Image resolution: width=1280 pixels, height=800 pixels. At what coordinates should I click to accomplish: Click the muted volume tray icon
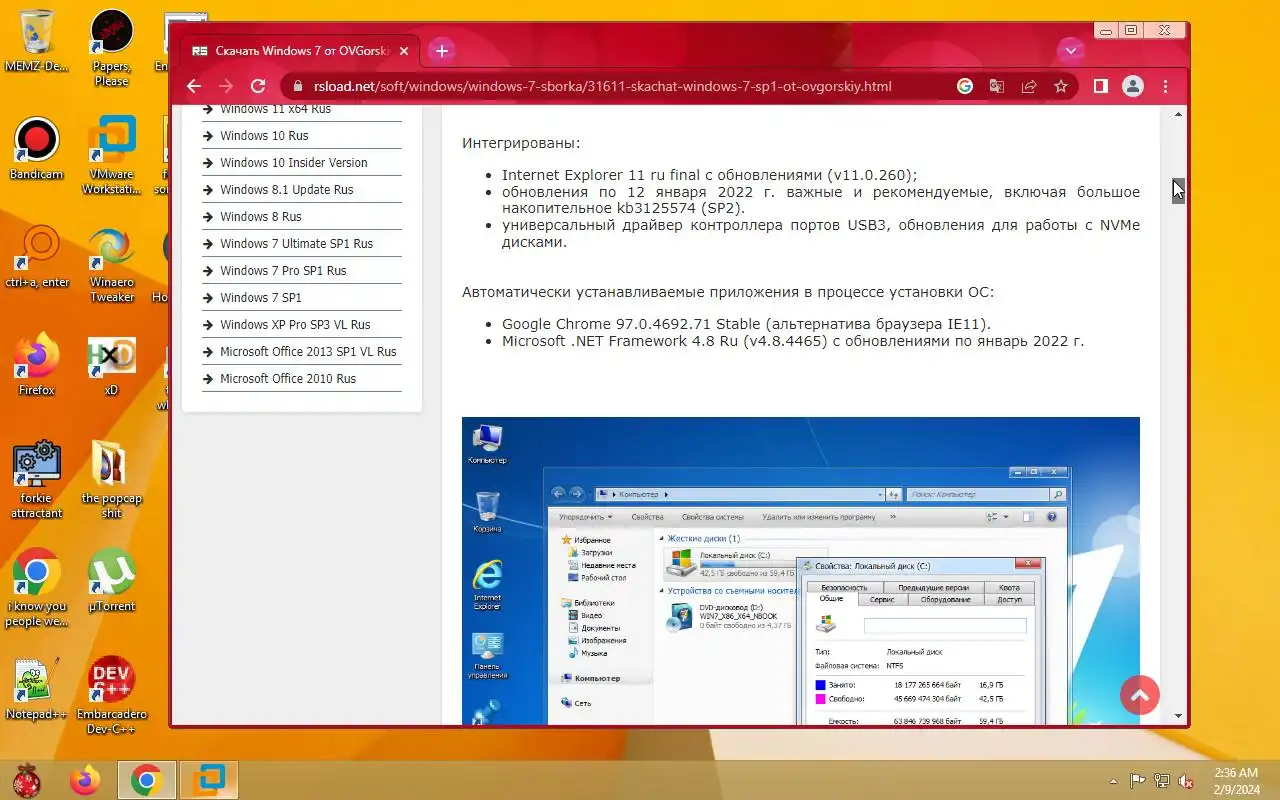pyautogui.click(x=1186, y=781)
